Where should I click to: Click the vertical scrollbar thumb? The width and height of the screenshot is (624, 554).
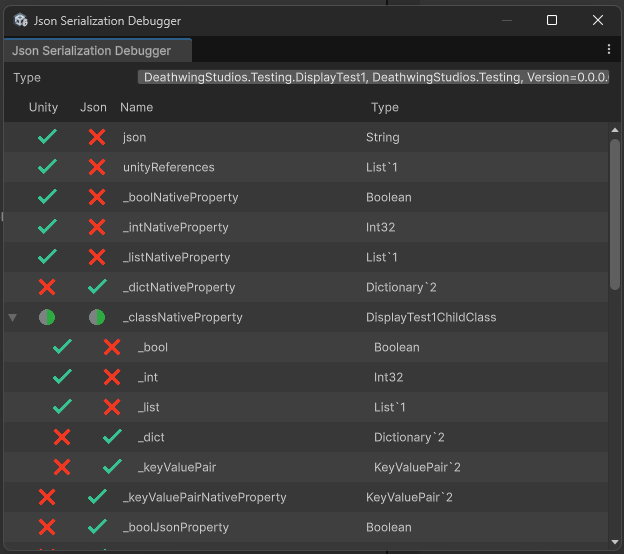click(x=615, y=215)
